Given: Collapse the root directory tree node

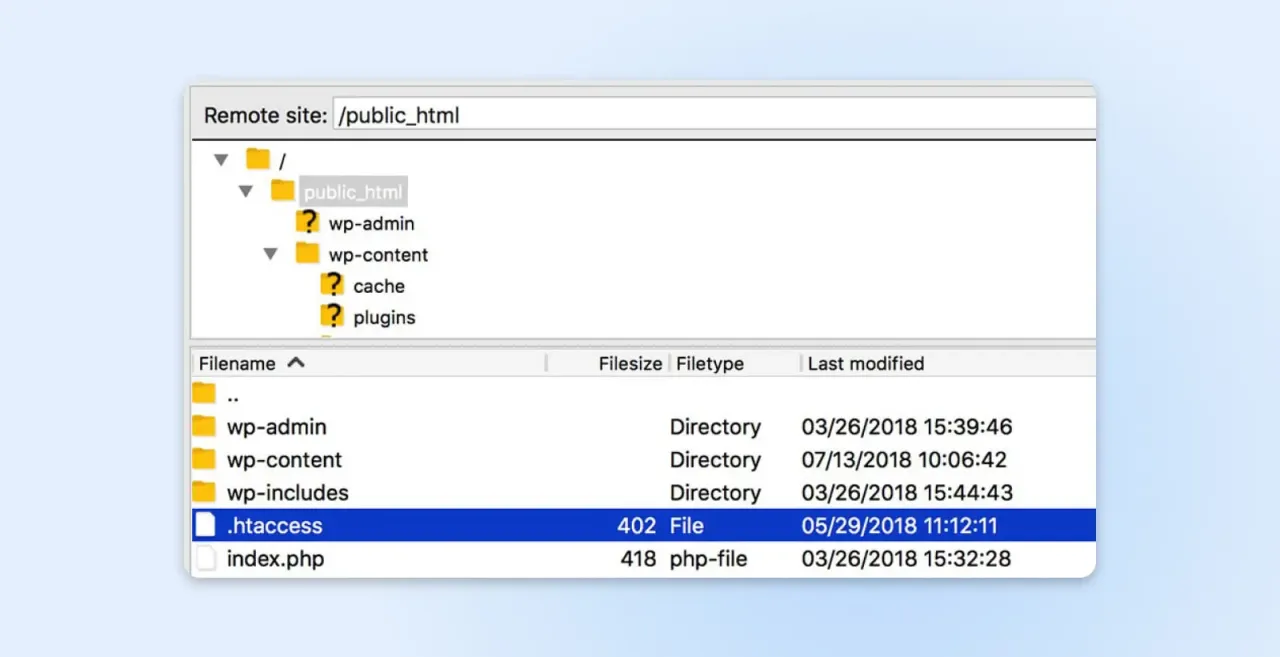Looking at the screenshot, I should (x=221, y=160).
